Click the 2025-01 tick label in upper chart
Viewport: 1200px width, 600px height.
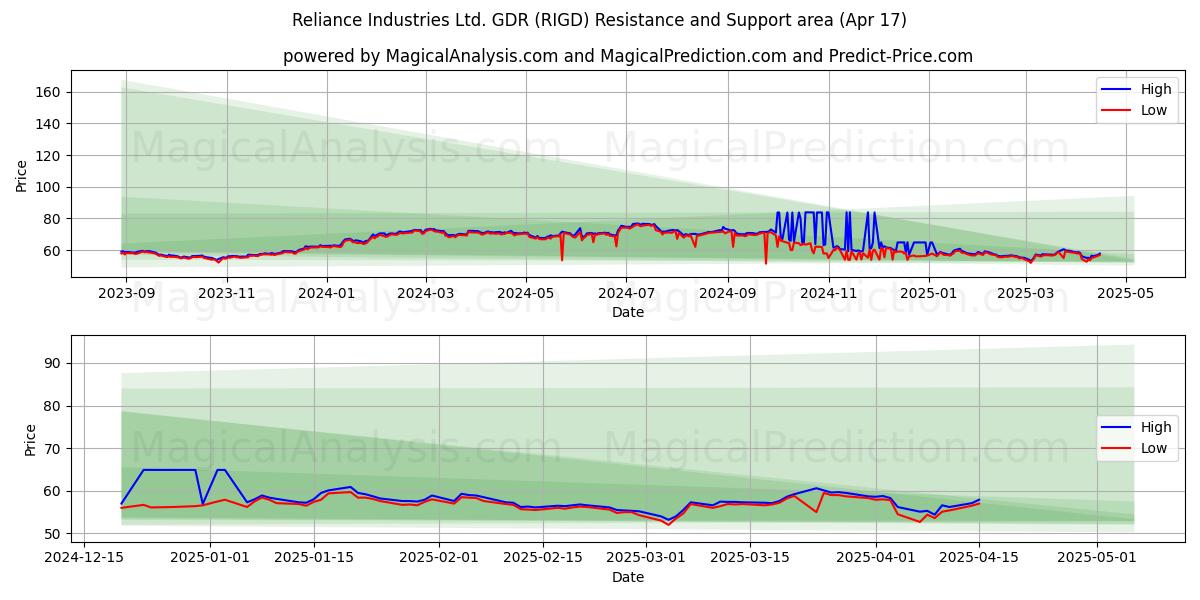[929, 293]
